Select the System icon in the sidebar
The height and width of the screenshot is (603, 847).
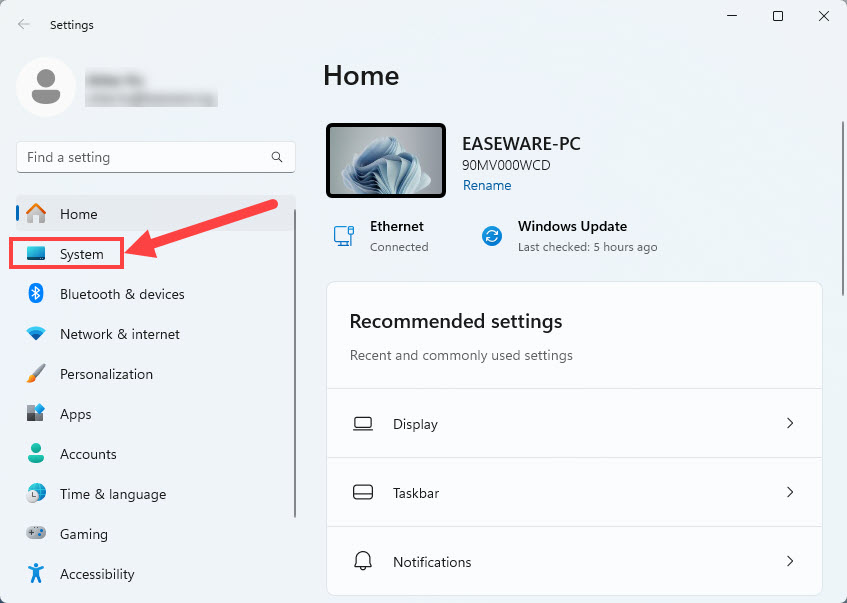pos(34,253)
